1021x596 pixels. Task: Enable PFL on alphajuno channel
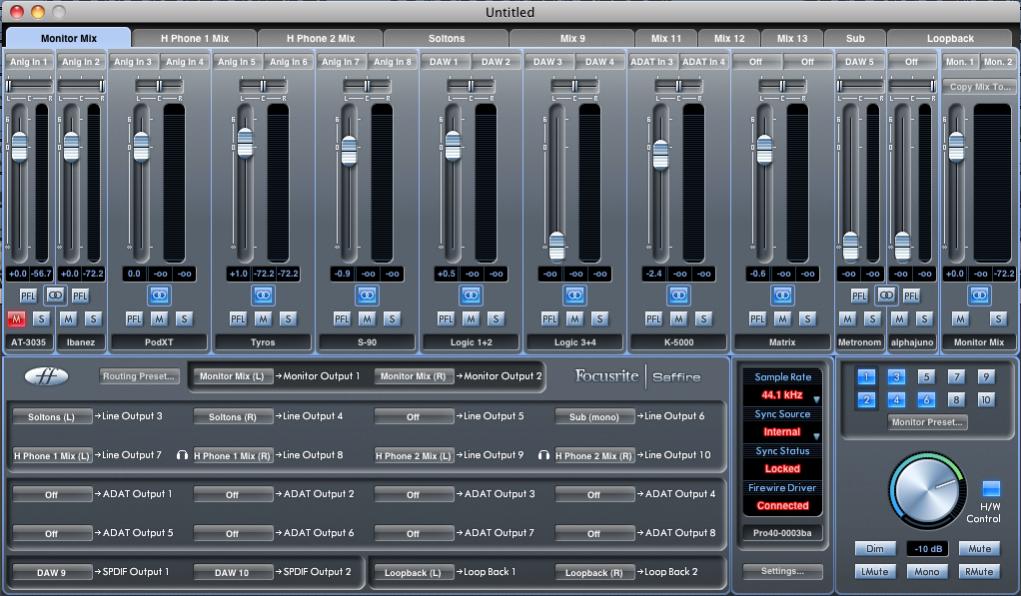(911, 296)
